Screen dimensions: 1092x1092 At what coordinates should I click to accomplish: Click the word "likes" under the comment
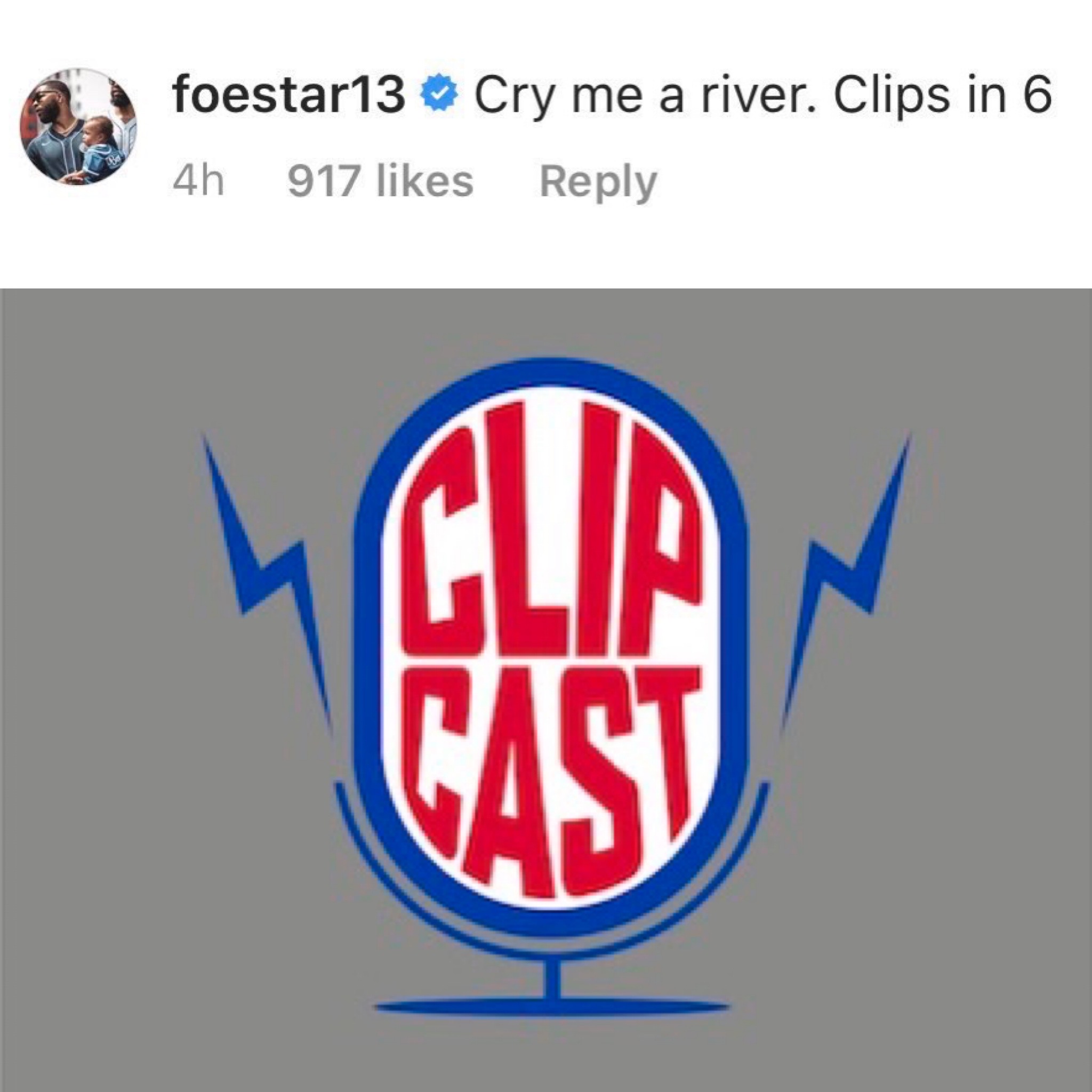coord(425,182)
